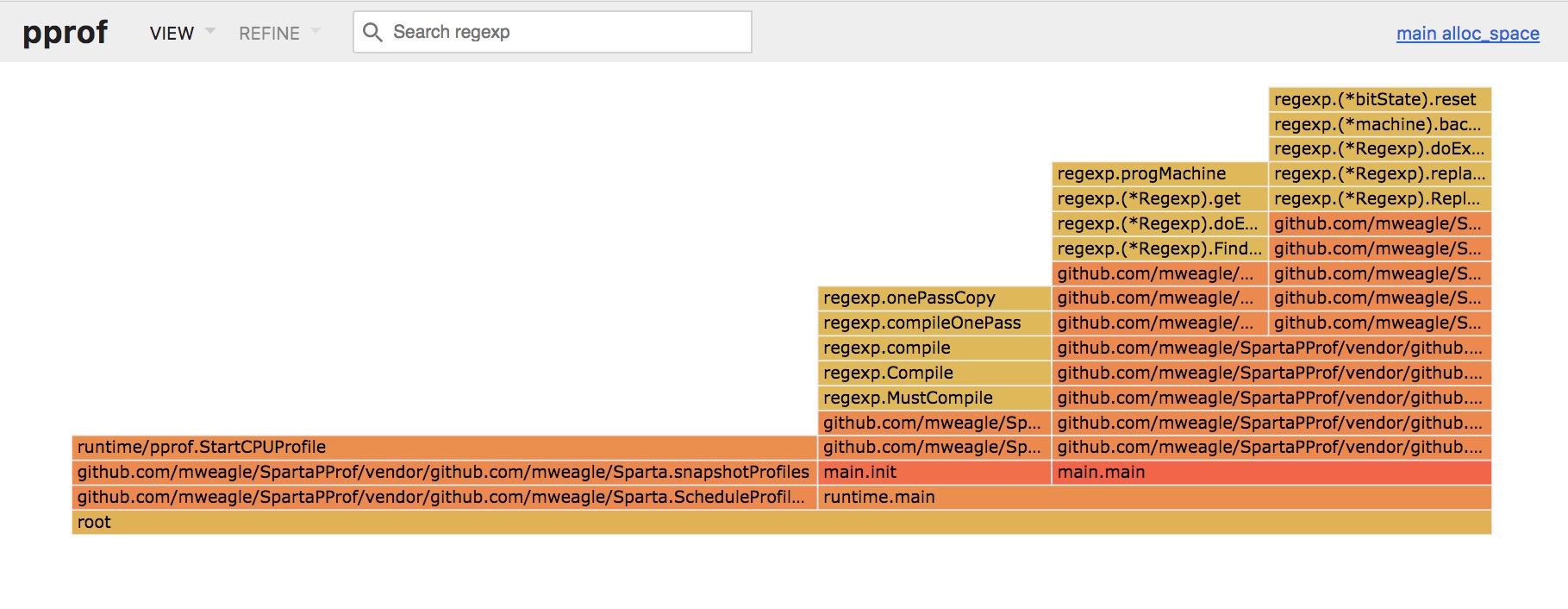Select the regexp.progMachine frame
This screenshot has height=609, width=1568.
click(x=1159, y=173)
